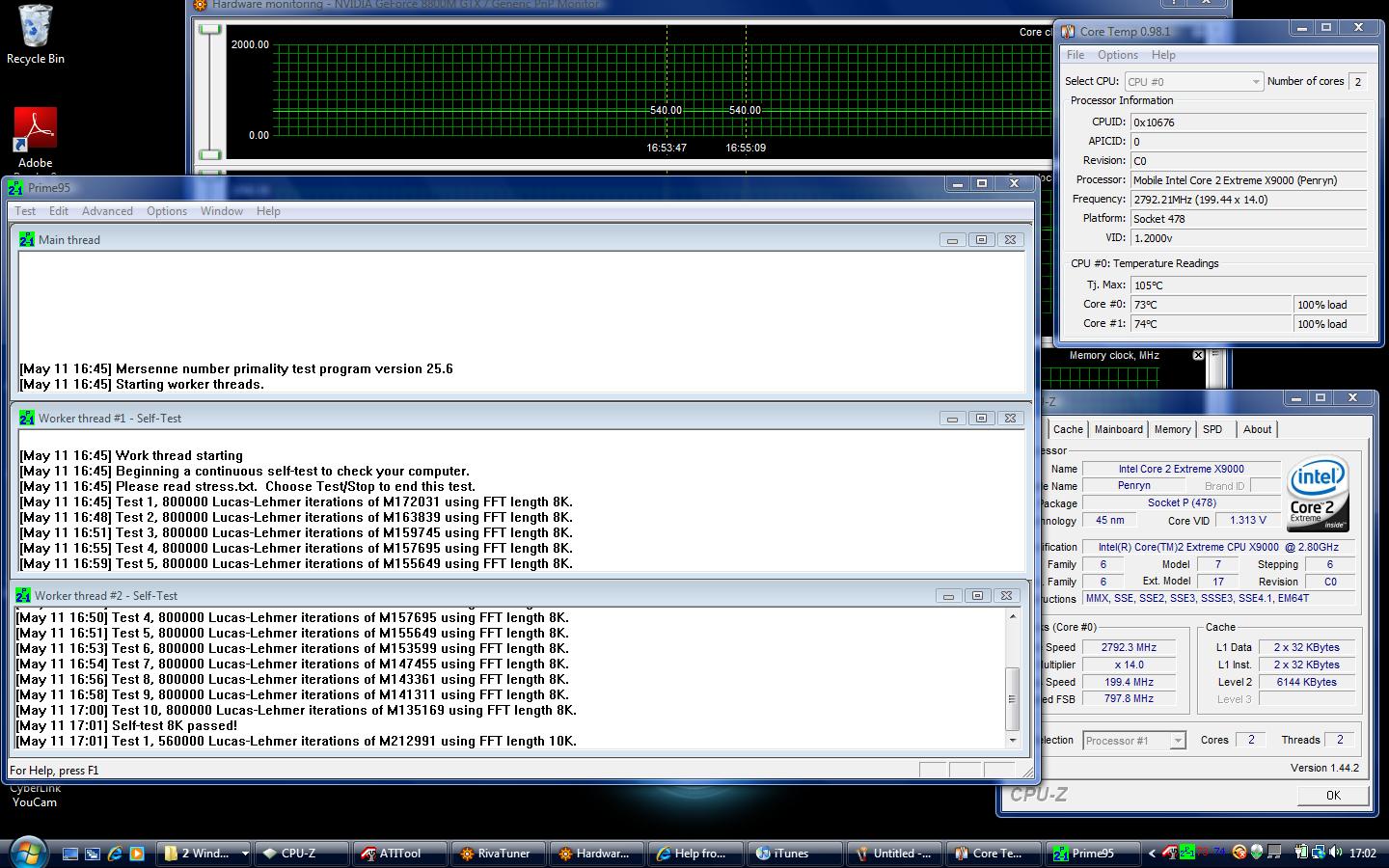1389x868 pixels.
Task: Click Show Desktop in Quick Launch
Action: (x=69, y=854)
